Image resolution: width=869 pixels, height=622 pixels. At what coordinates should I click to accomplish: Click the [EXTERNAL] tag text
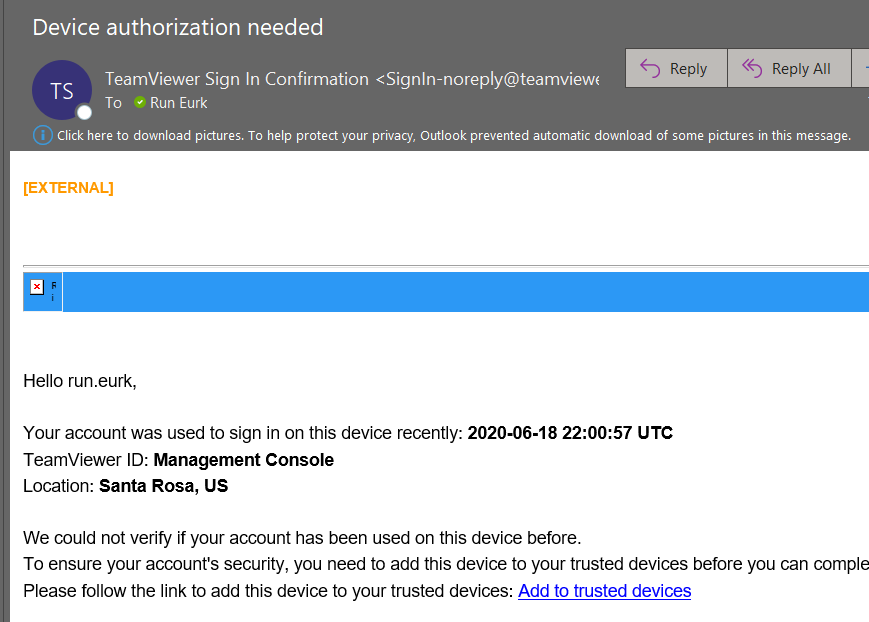tap(68, 188)
